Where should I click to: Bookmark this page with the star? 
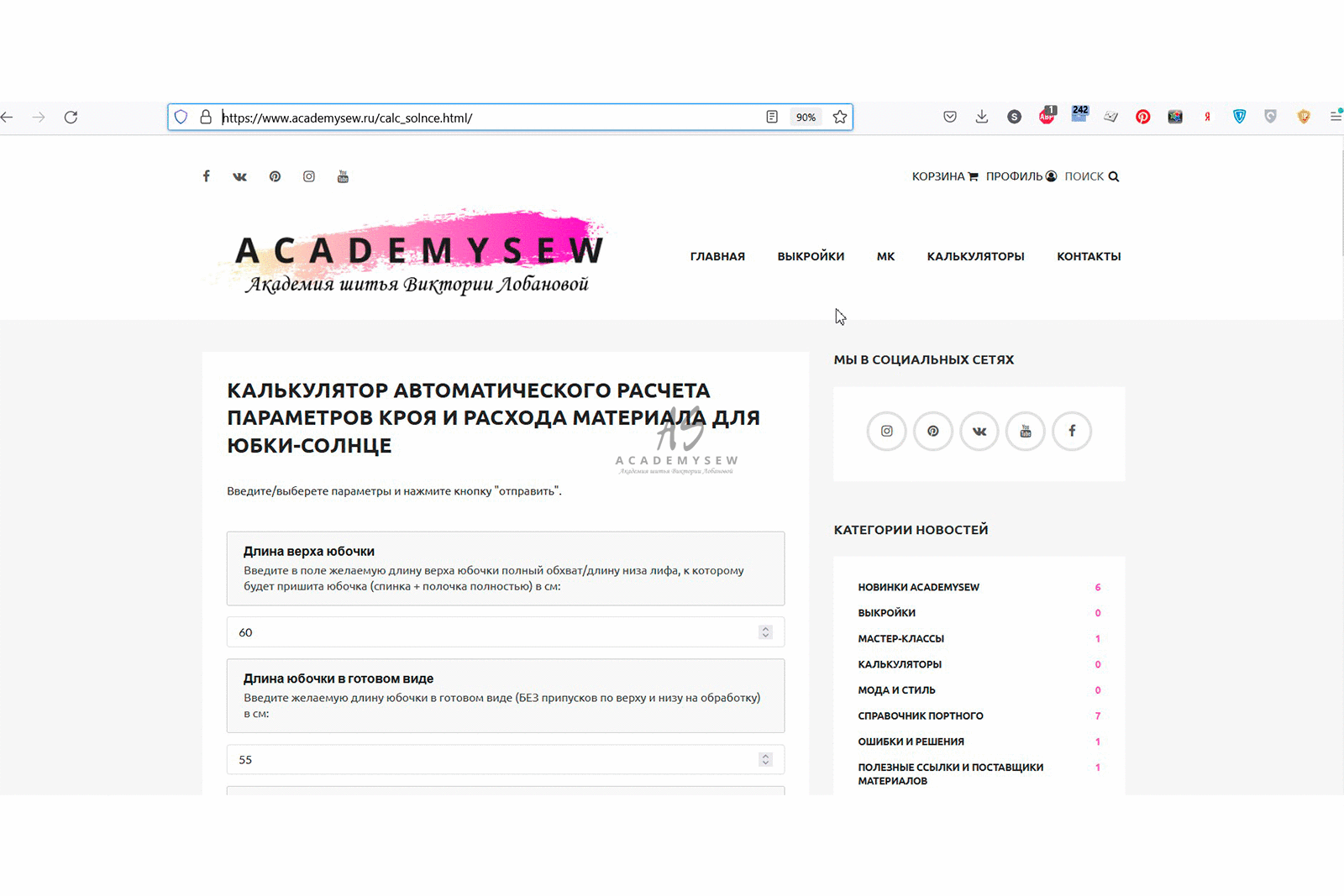839,117
